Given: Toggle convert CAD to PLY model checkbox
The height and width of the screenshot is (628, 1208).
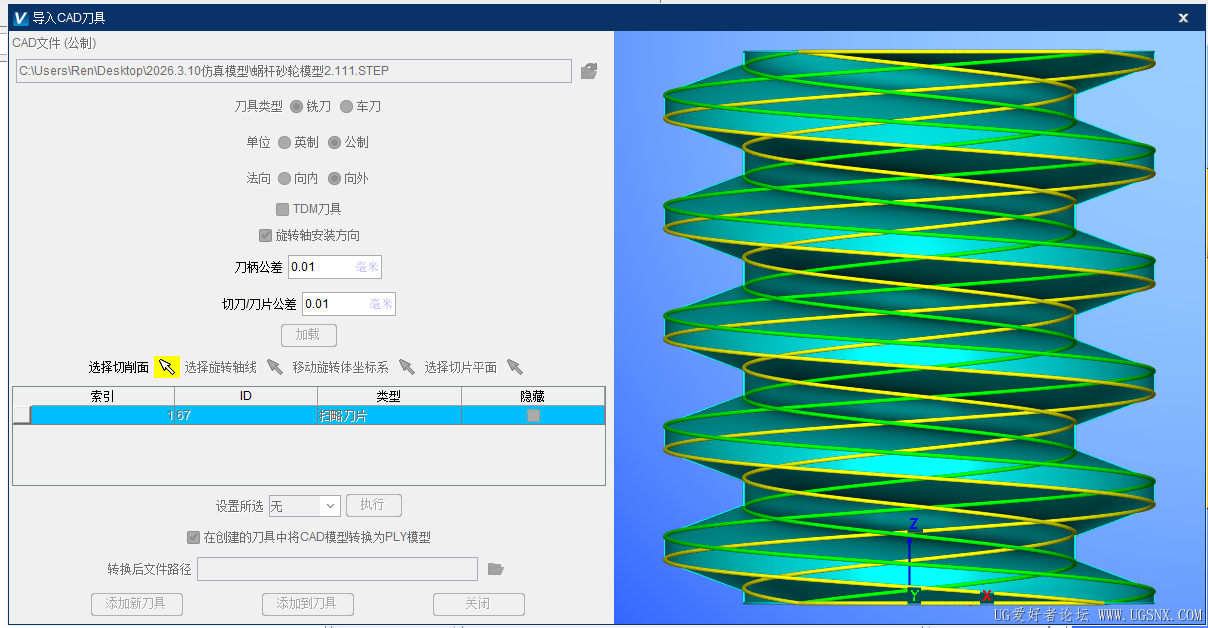Looking at the screenshot, I should click(193, 537).
